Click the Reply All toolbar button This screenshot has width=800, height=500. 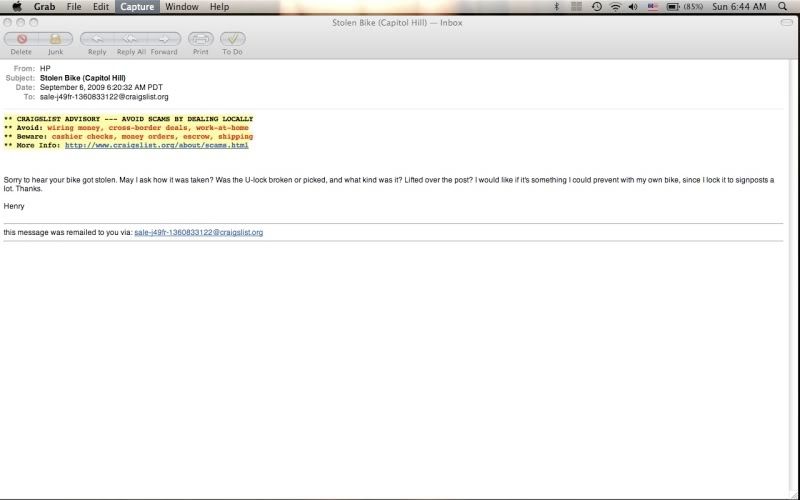pyautogui.click(x=130, y=39)
